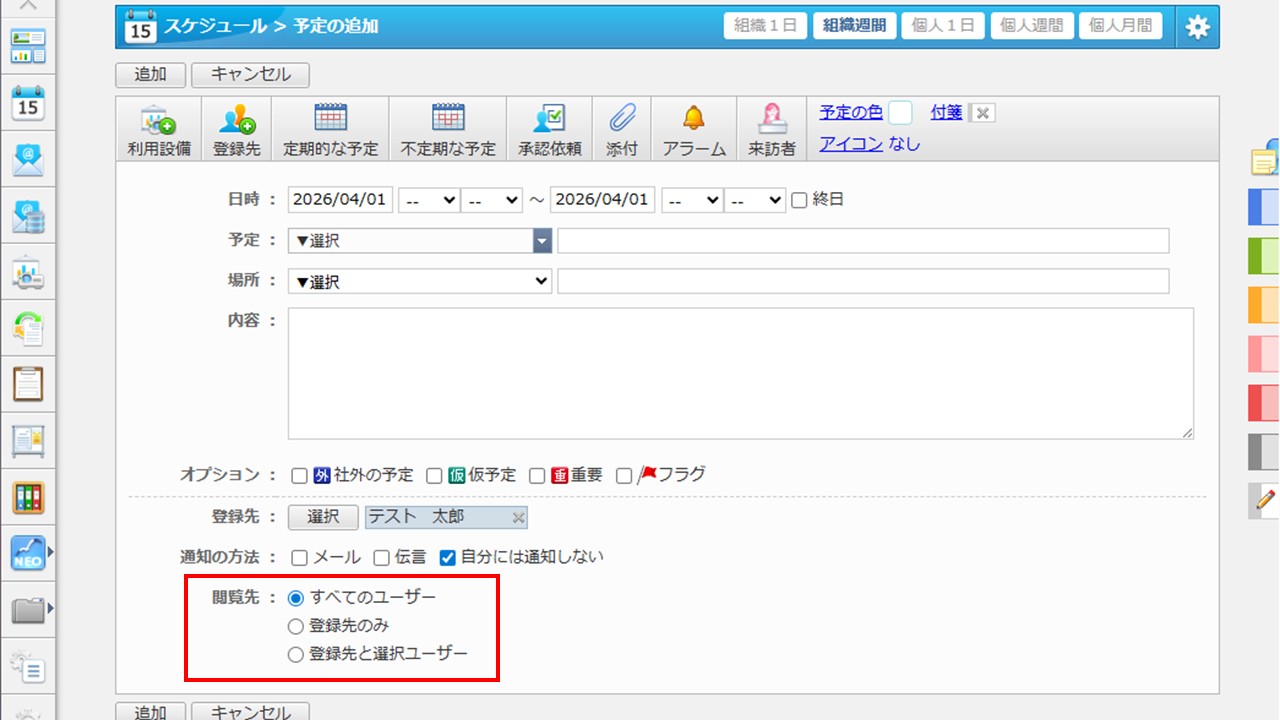Check the 仮予定 tentative option
The width and height of the screenshot is (1280, 720).
pyautogui.click(x=434, y=476)
